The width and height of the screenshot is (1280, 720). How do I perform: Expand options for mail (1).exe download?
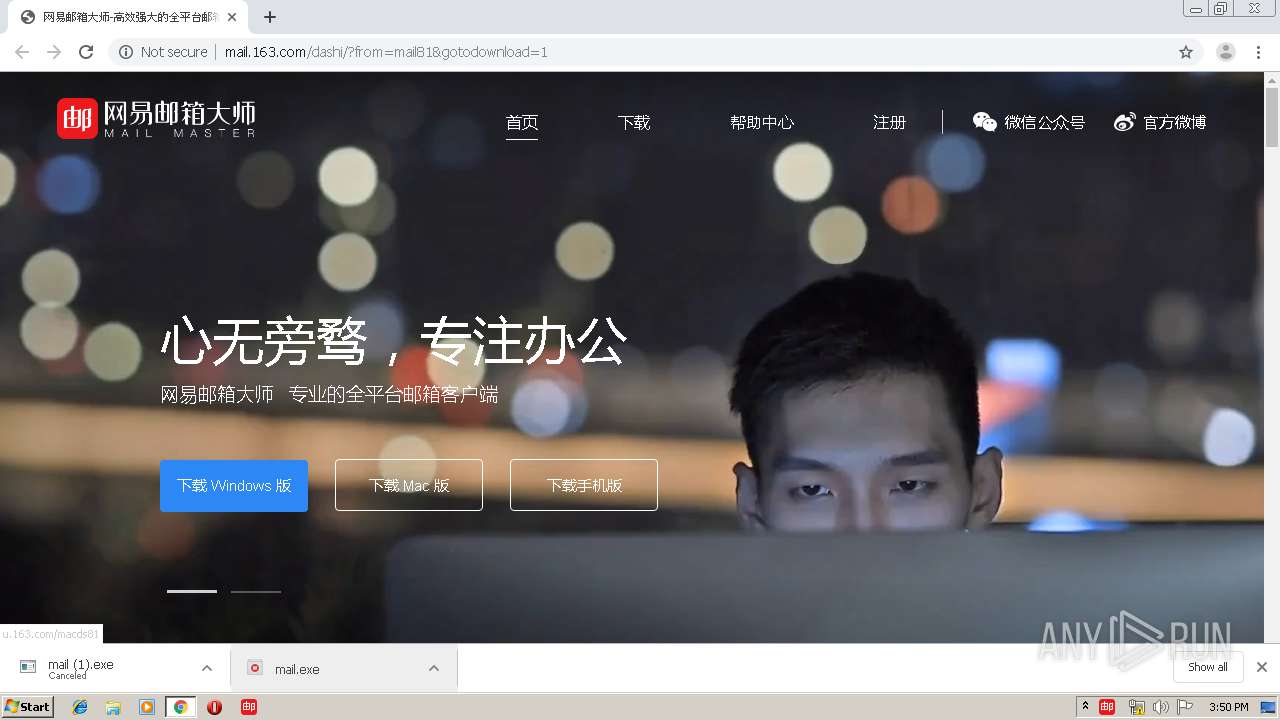point(207,668)
